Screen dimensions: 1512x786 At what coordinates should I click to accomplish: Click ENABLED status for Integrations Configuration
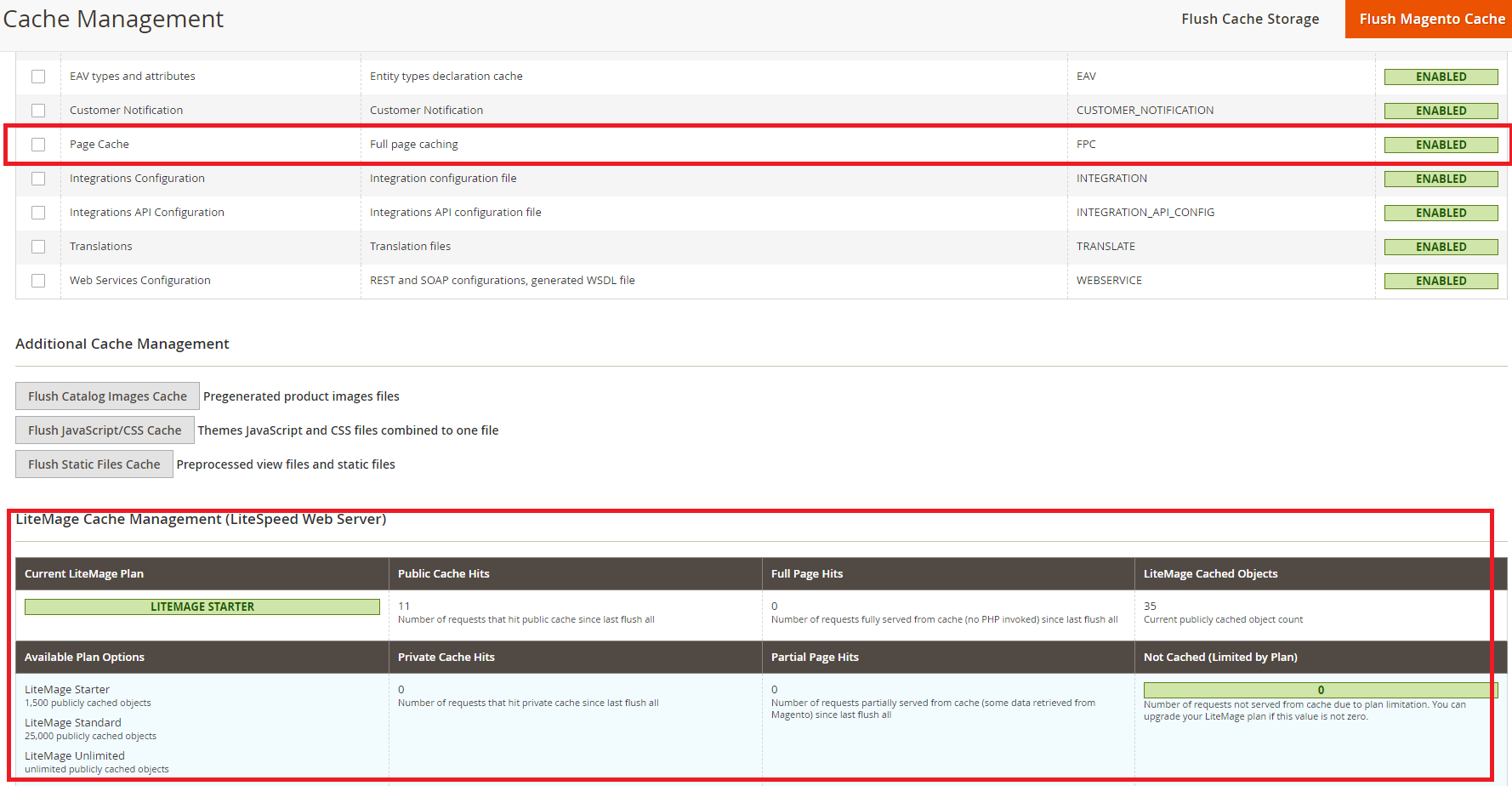coord(1441,179)
